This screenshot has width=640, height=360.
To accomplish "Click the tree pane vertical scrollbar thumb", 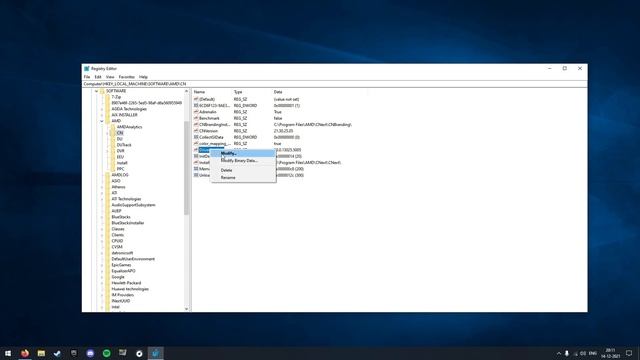I will tap(187, 167).
